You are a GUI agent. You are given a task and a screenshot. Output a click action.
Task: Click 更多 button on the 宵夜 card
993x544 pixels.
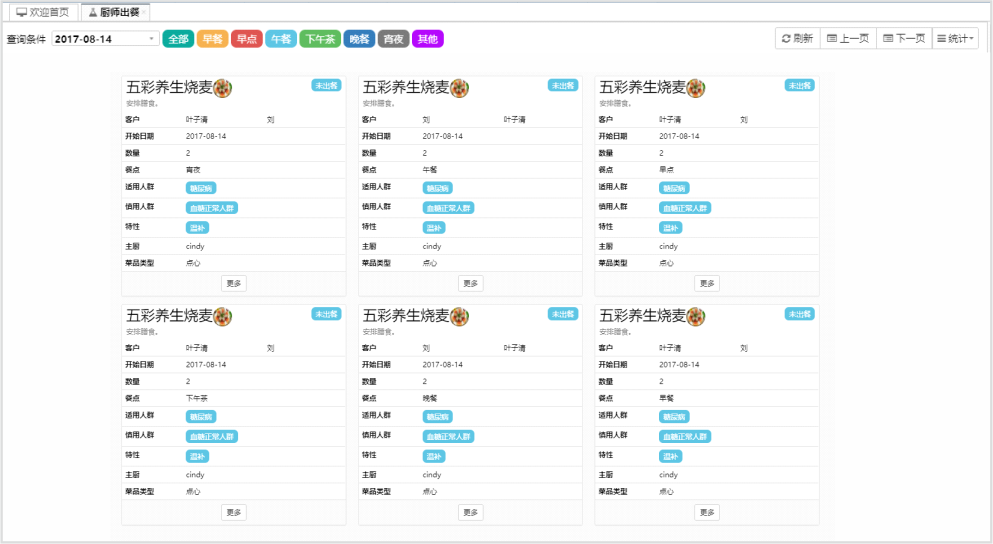pyautogui.click(x=234, y=283)
